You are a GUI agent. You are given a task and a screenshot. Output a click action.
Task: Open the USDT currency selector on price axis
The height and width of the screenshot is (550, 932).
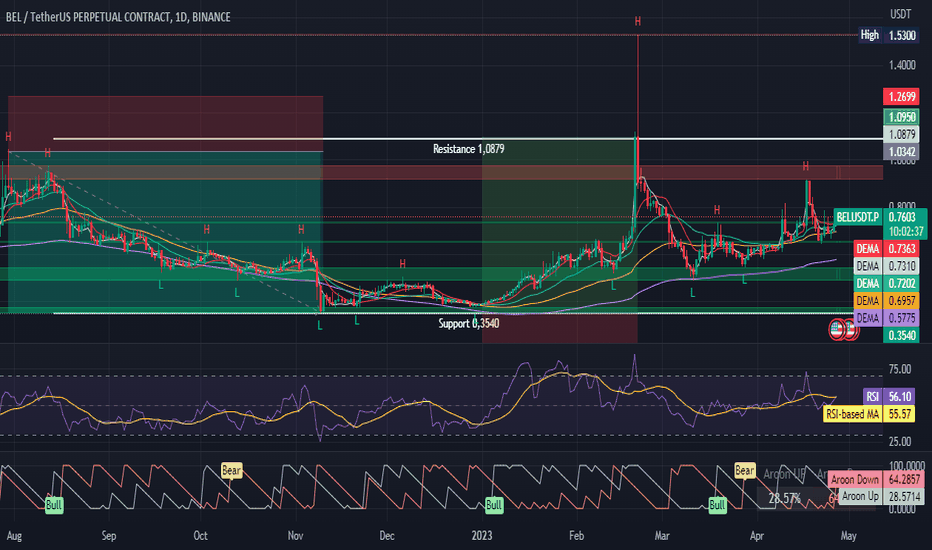[x=900, y=13]
